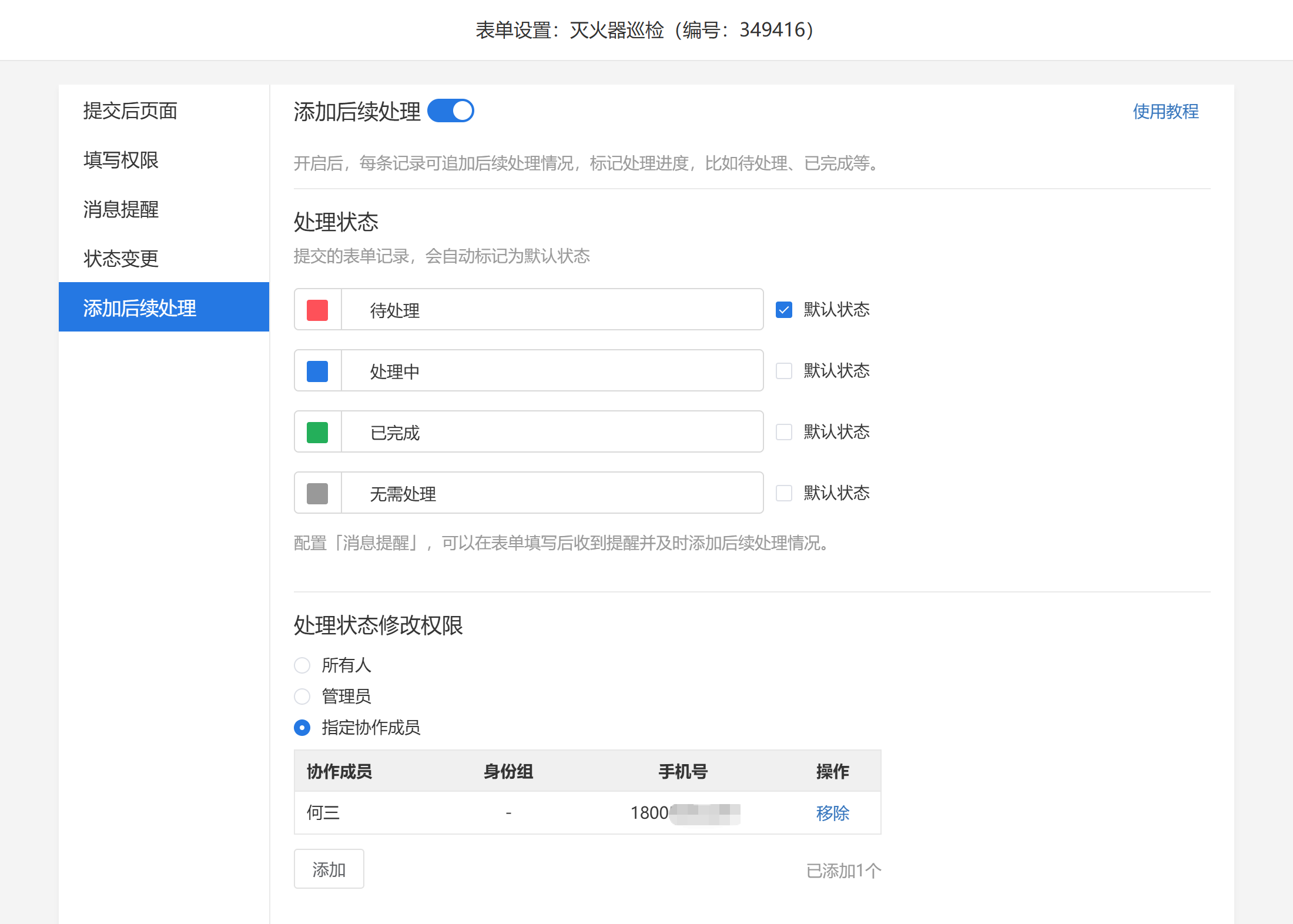Uncheck 默认状态 for 待处理
The height and width of the screenshot is (924, 1293).
[x=784, y=310]
